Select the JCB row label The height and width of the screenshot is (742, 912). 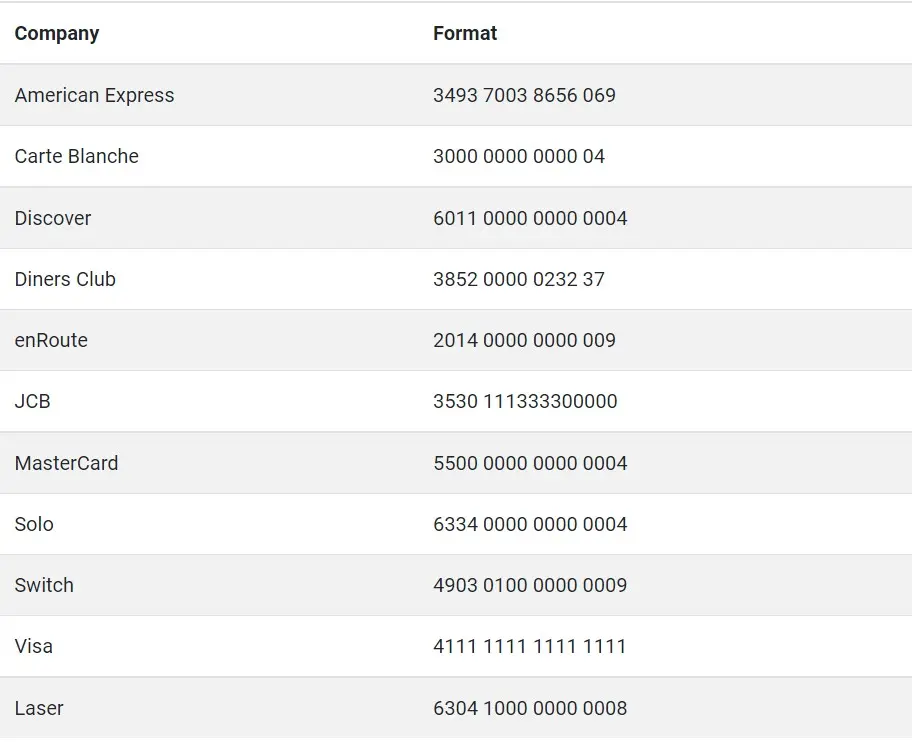(33, 401)
